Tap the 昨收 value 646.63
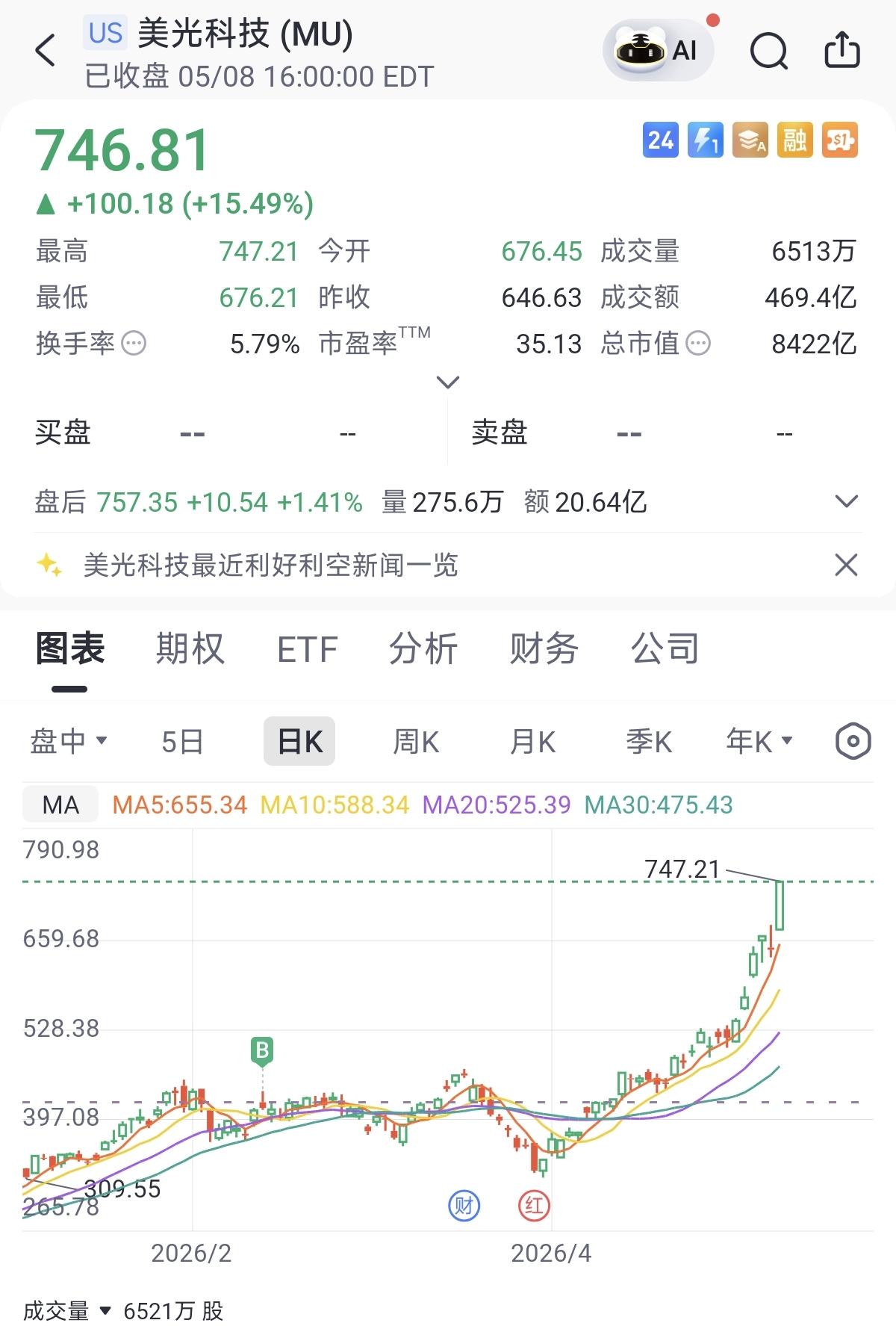 (x=541, y=297)
